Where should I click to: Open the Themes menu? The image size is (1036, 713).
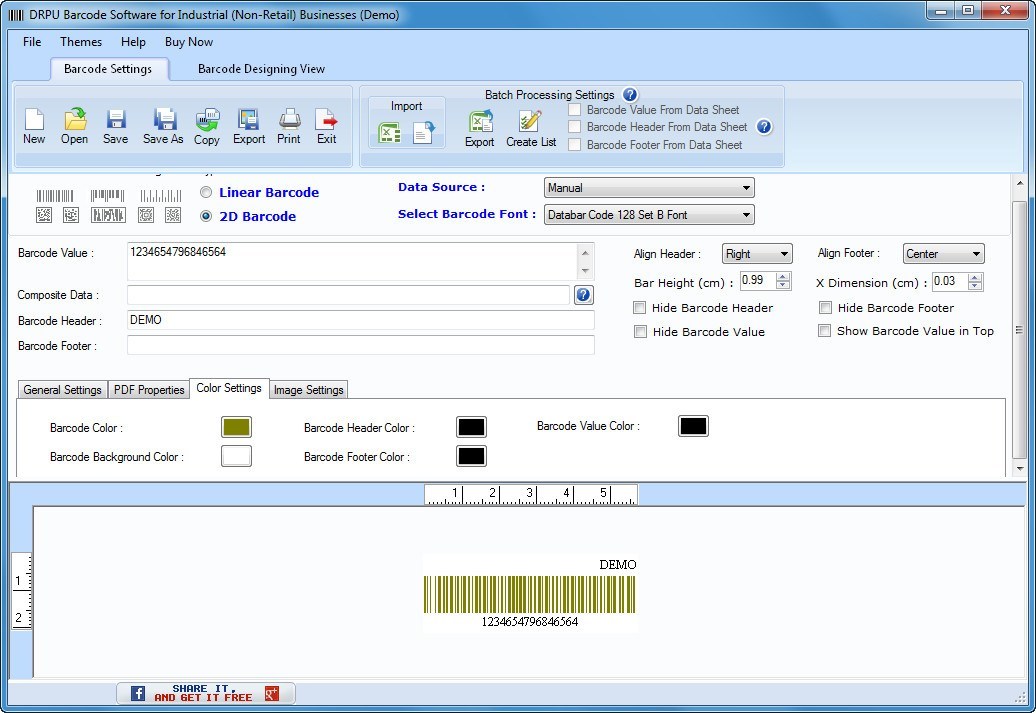point(80,42)
